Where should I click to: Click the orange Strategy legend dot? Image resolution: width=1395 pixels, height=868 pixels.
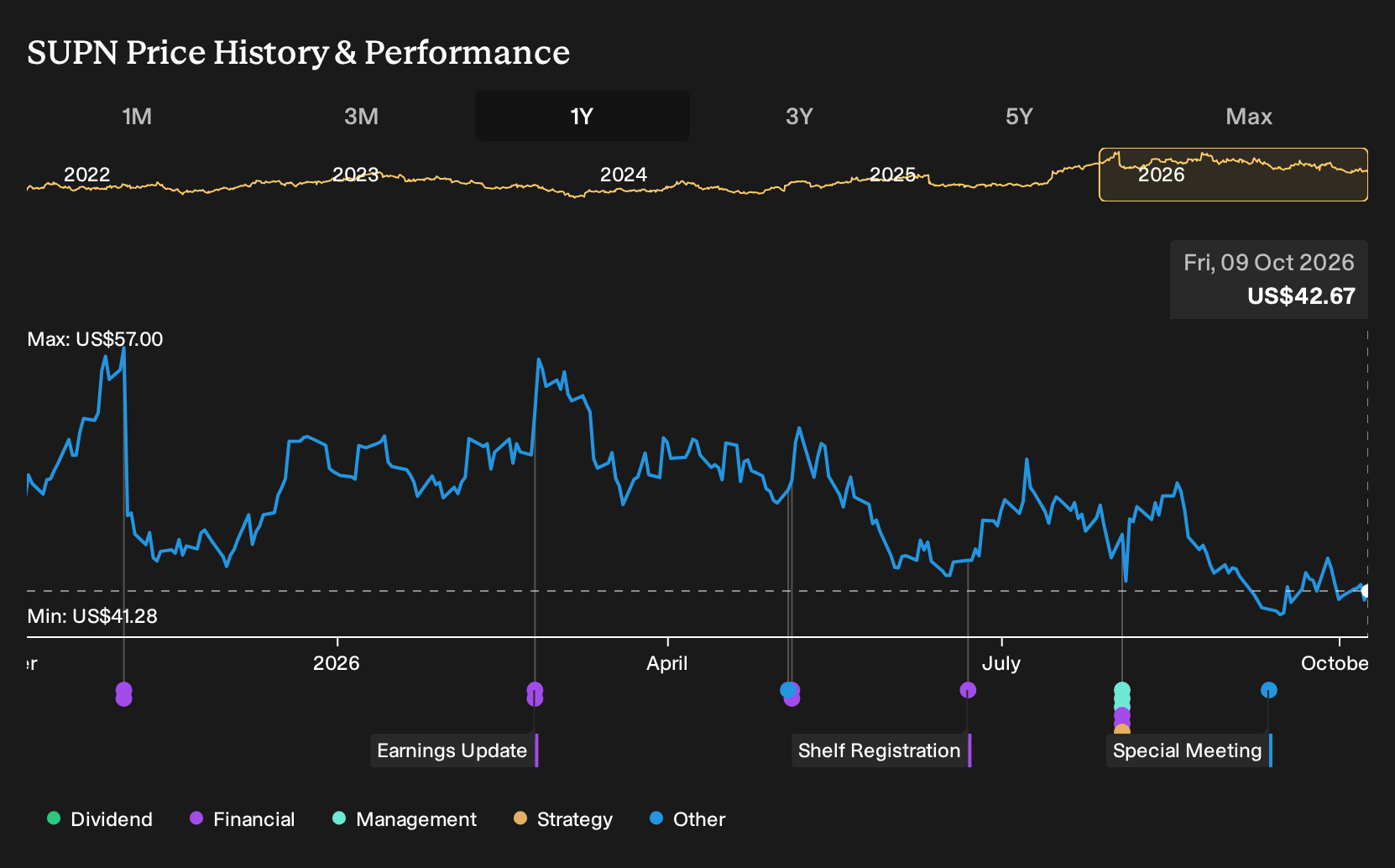coord(520,818)
